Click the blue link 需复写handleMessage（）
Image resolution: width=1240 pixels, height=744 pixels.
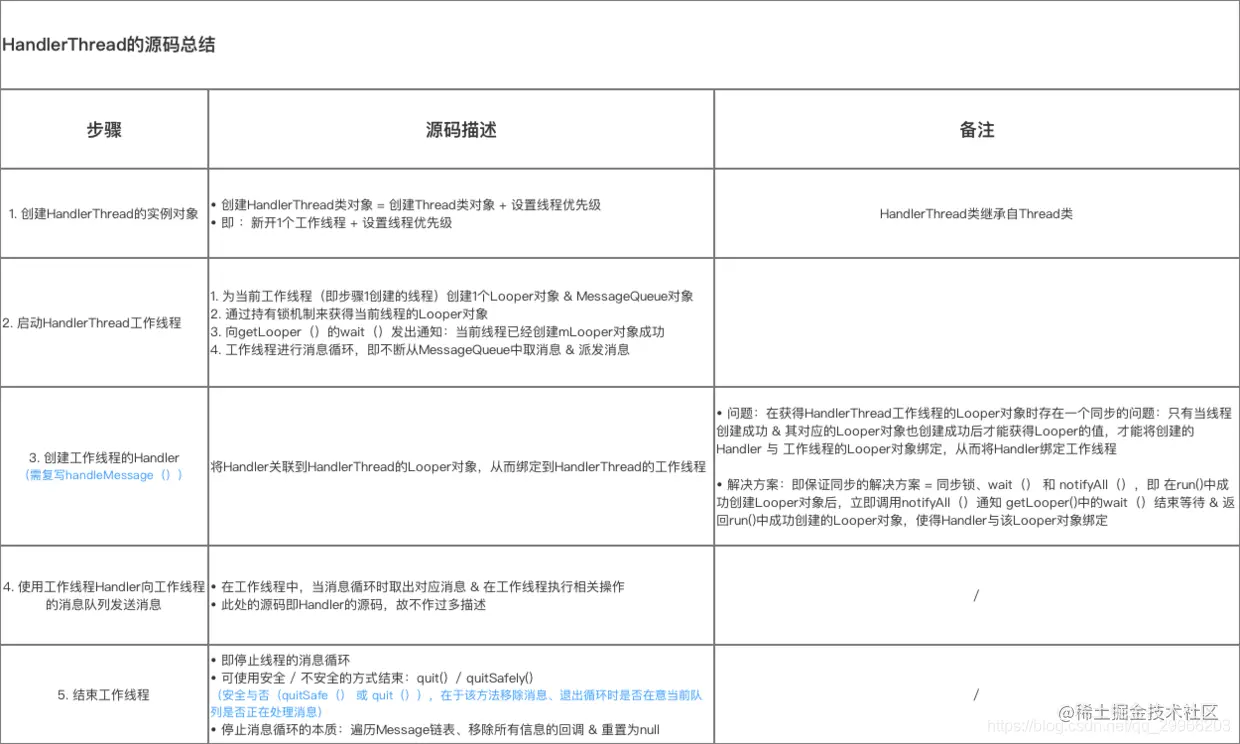click(x=104, y=475)
